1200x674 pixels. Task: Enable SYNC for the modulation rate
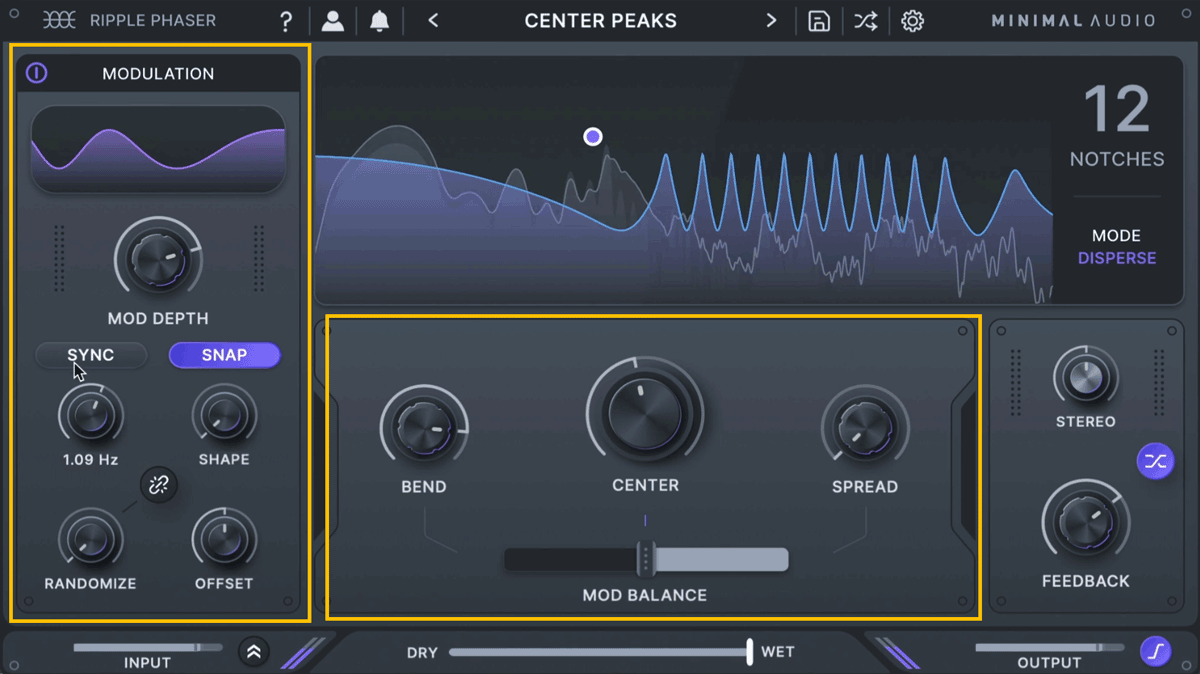pos(91,355)
